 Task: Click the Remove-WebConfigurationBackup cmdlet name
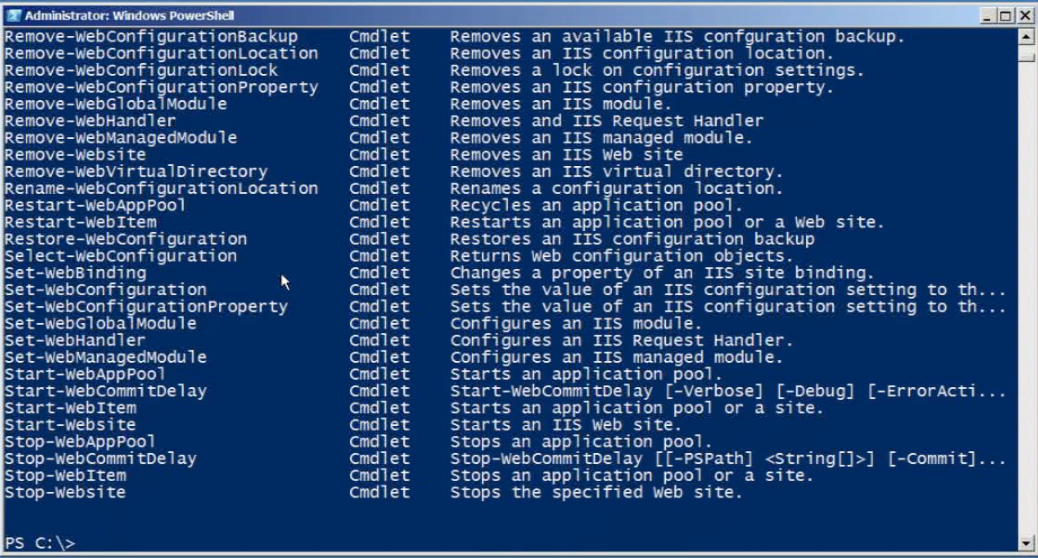tap(151, 36)
